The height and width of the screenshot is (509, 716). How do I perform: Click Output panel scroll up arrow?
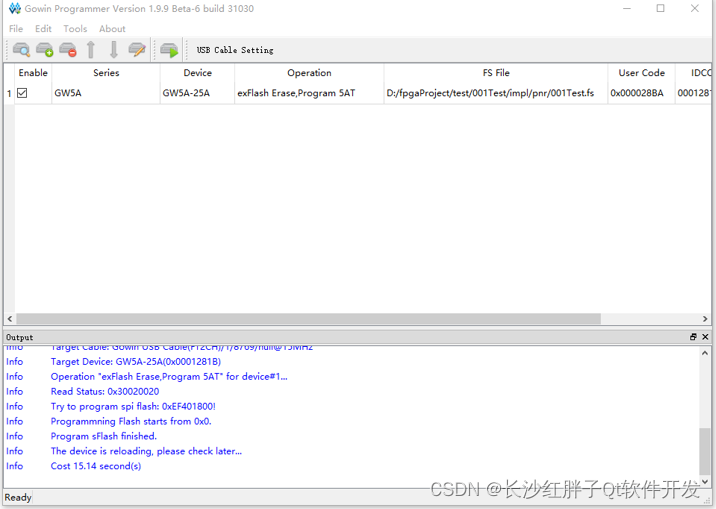[x=705, y=353]
